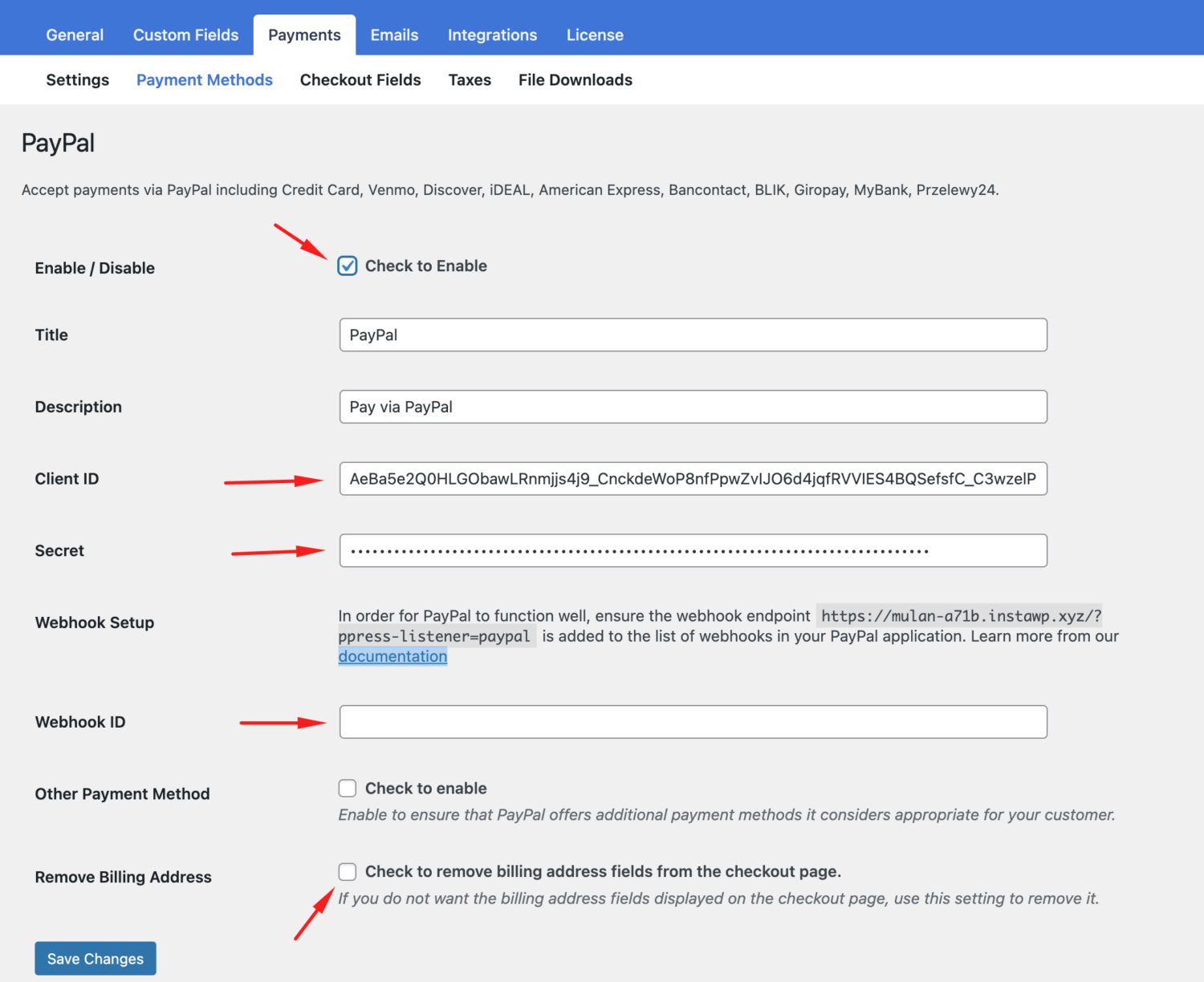
Task: Click the 'Enable to ensure that PayPal offers' help text
Action: (x=726, y=815)
